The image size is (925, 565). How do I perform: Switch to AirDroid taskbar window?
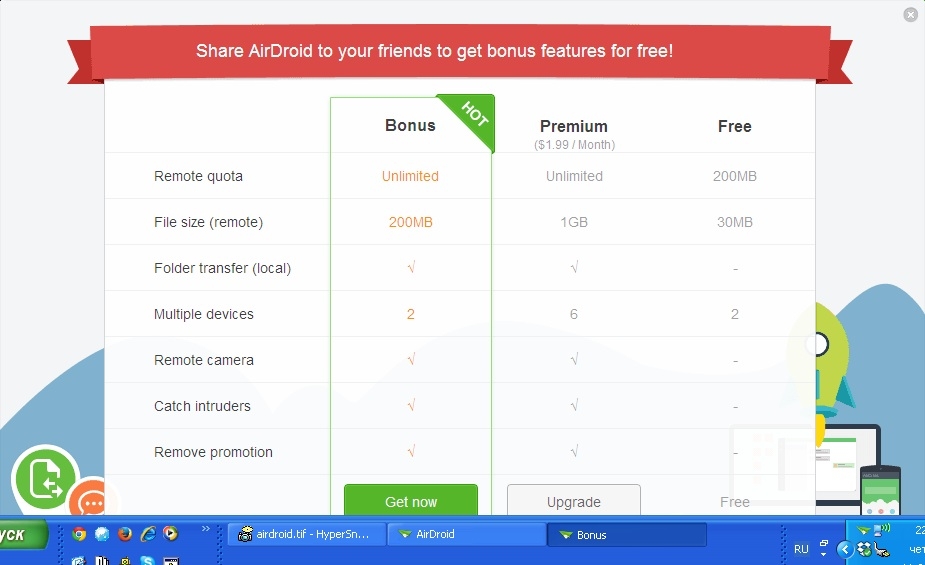pos(467,534)
